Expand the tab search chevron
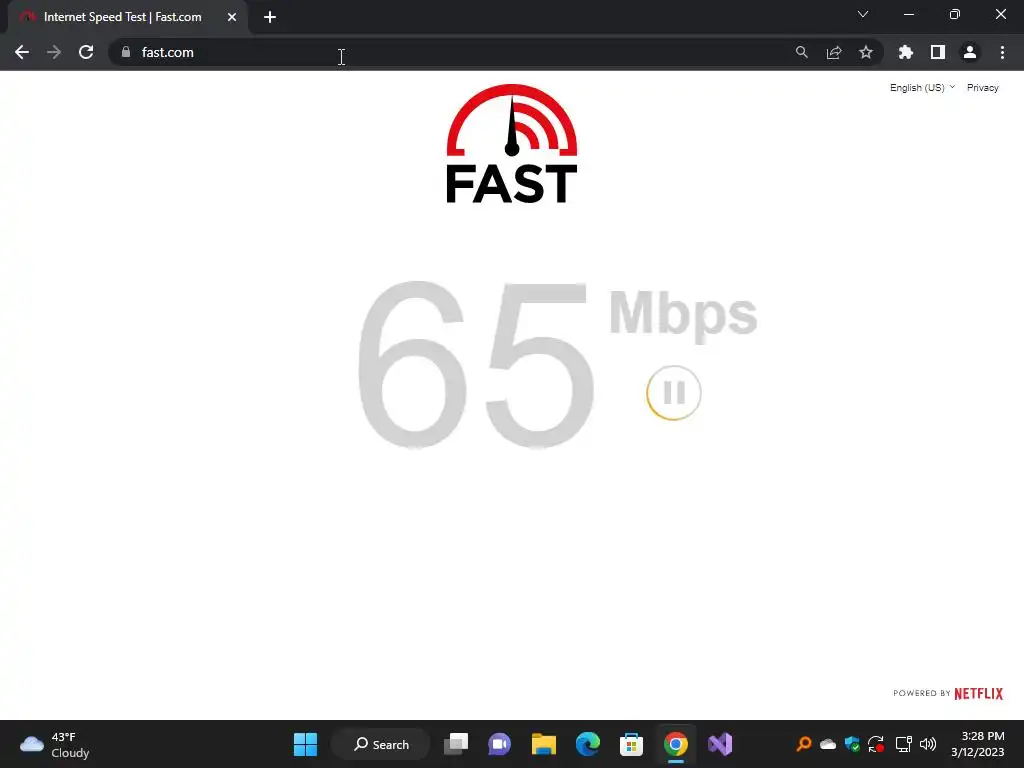Screen dimensions: 1024x768 (x=862, y=14)
